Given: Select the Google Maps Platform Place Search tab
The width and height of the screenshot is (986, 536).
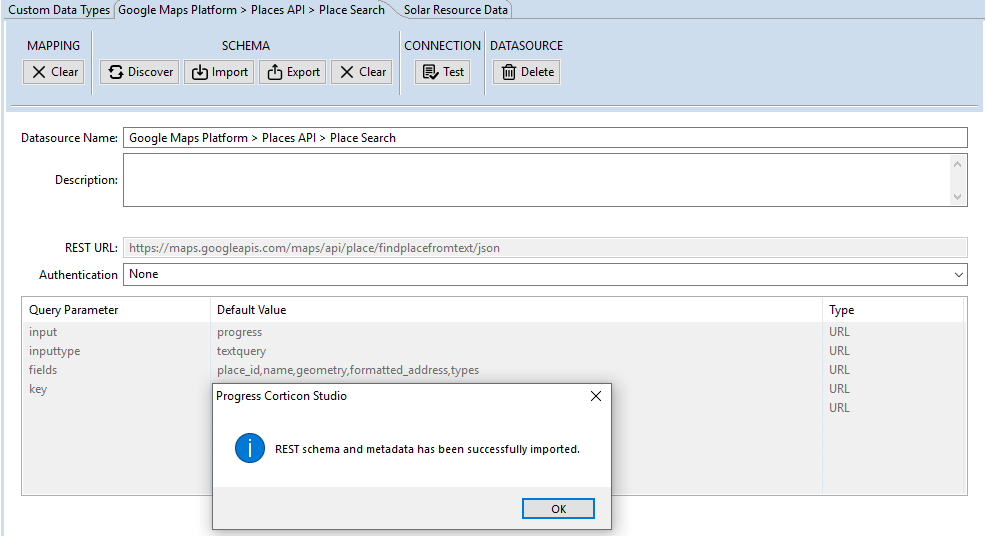Looking at the screenshot, I should [x=252, y=10].
